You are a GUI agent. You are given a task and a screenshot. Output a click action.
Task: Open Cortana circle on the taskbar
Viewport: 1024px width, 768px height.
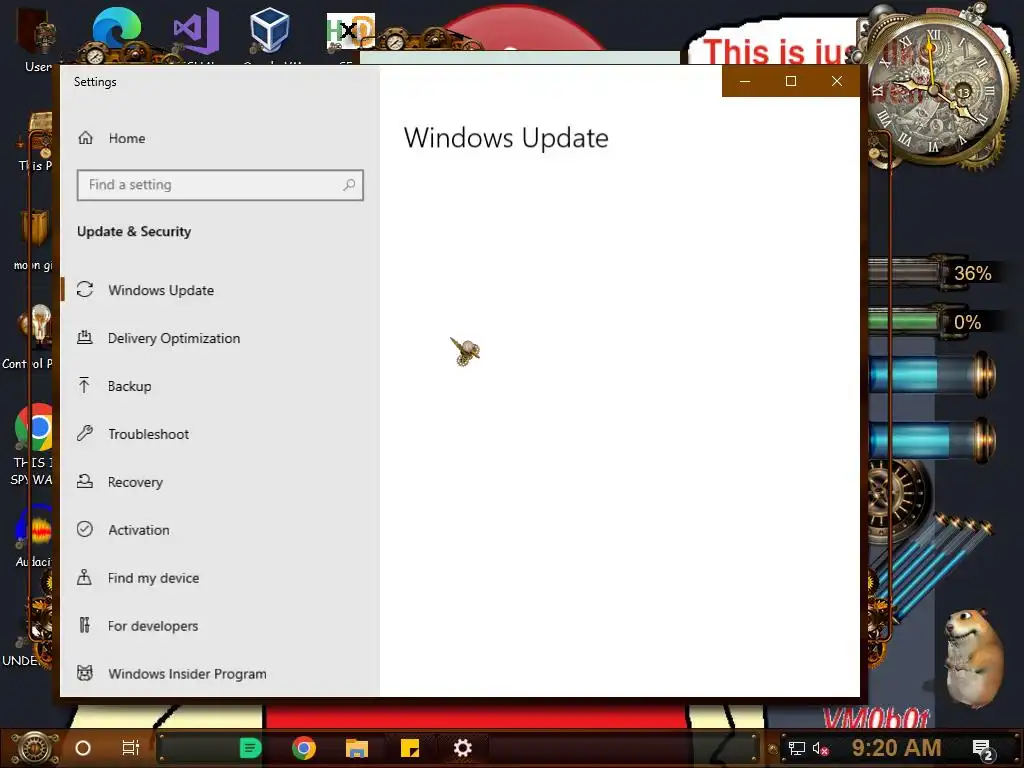83,748
